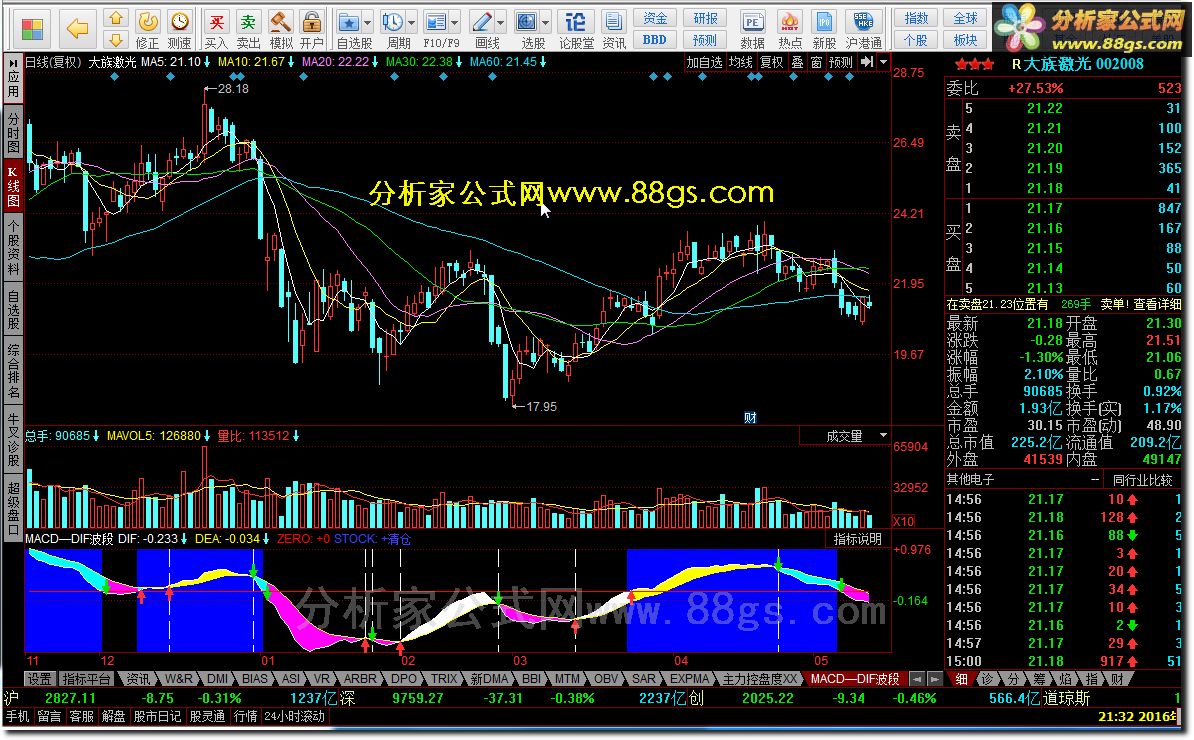This screenshot has width=1194, height=740.
Task: Click the yellow down arrow icon
Action: [115, 40]
